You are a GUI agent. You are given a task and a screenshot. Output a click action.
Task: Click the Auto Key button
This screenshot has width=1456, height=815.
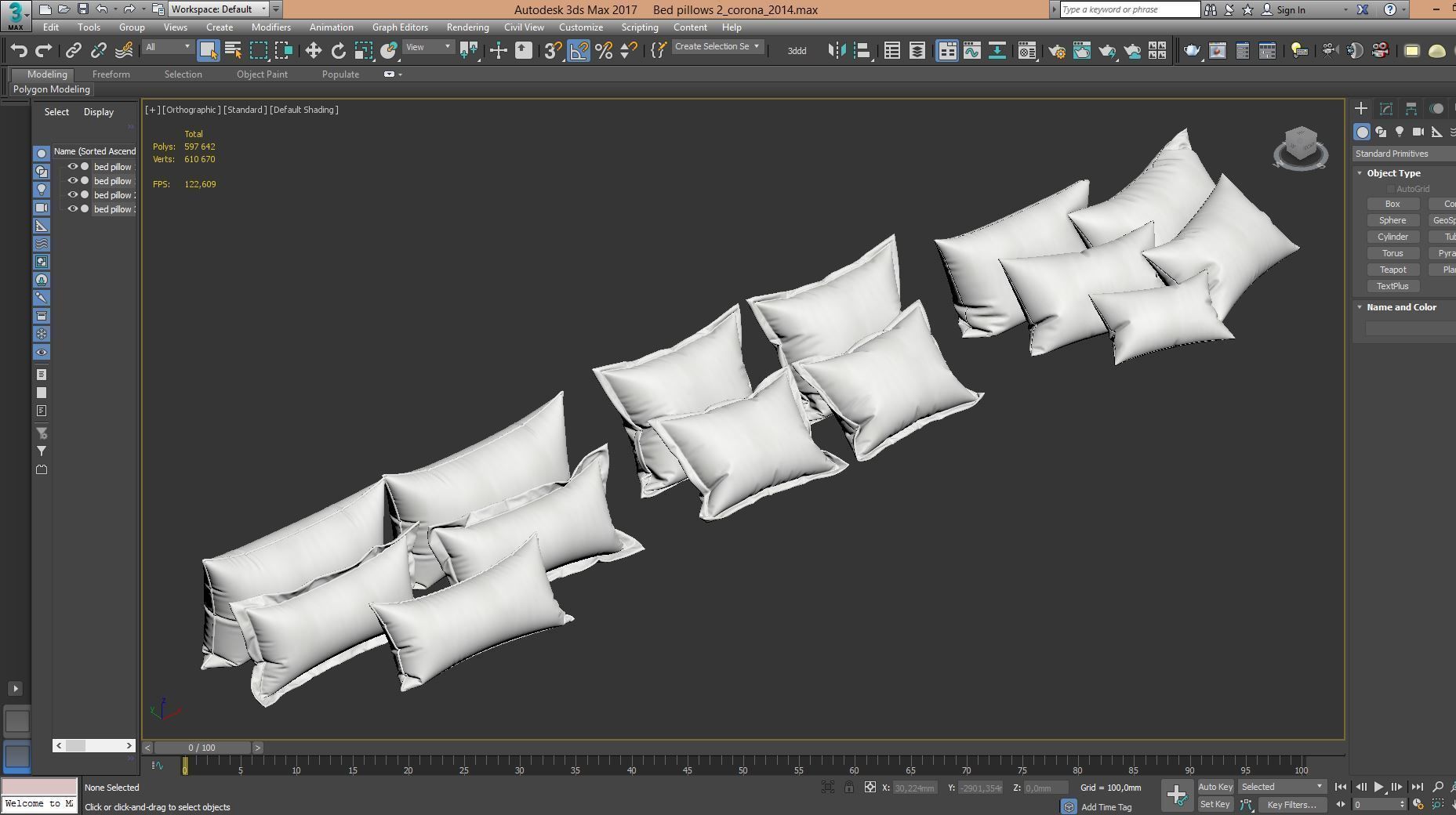[x=1215, y=787]
